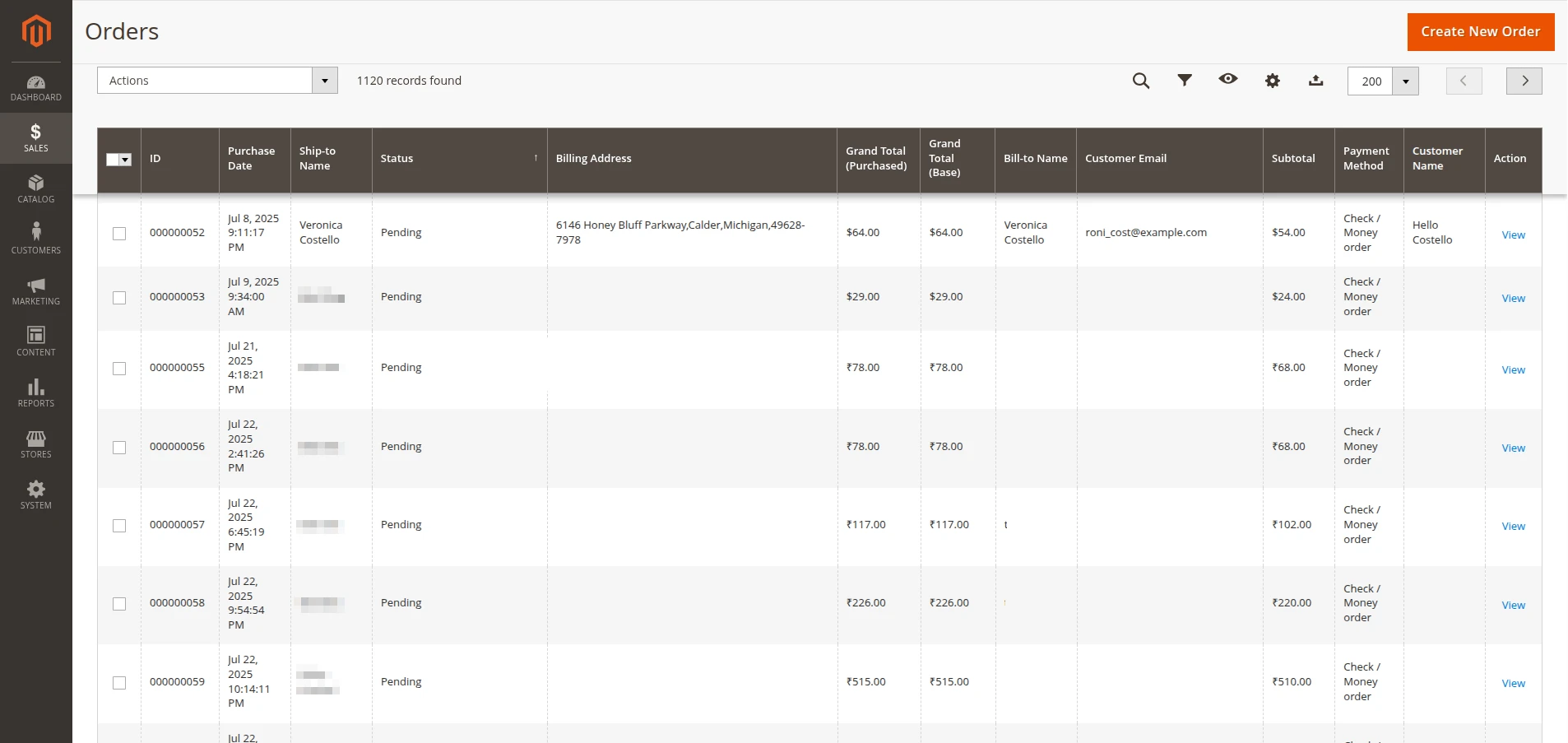Open the per-page count dropdown arrow
1568x743 pixels.
[1406, 81]
